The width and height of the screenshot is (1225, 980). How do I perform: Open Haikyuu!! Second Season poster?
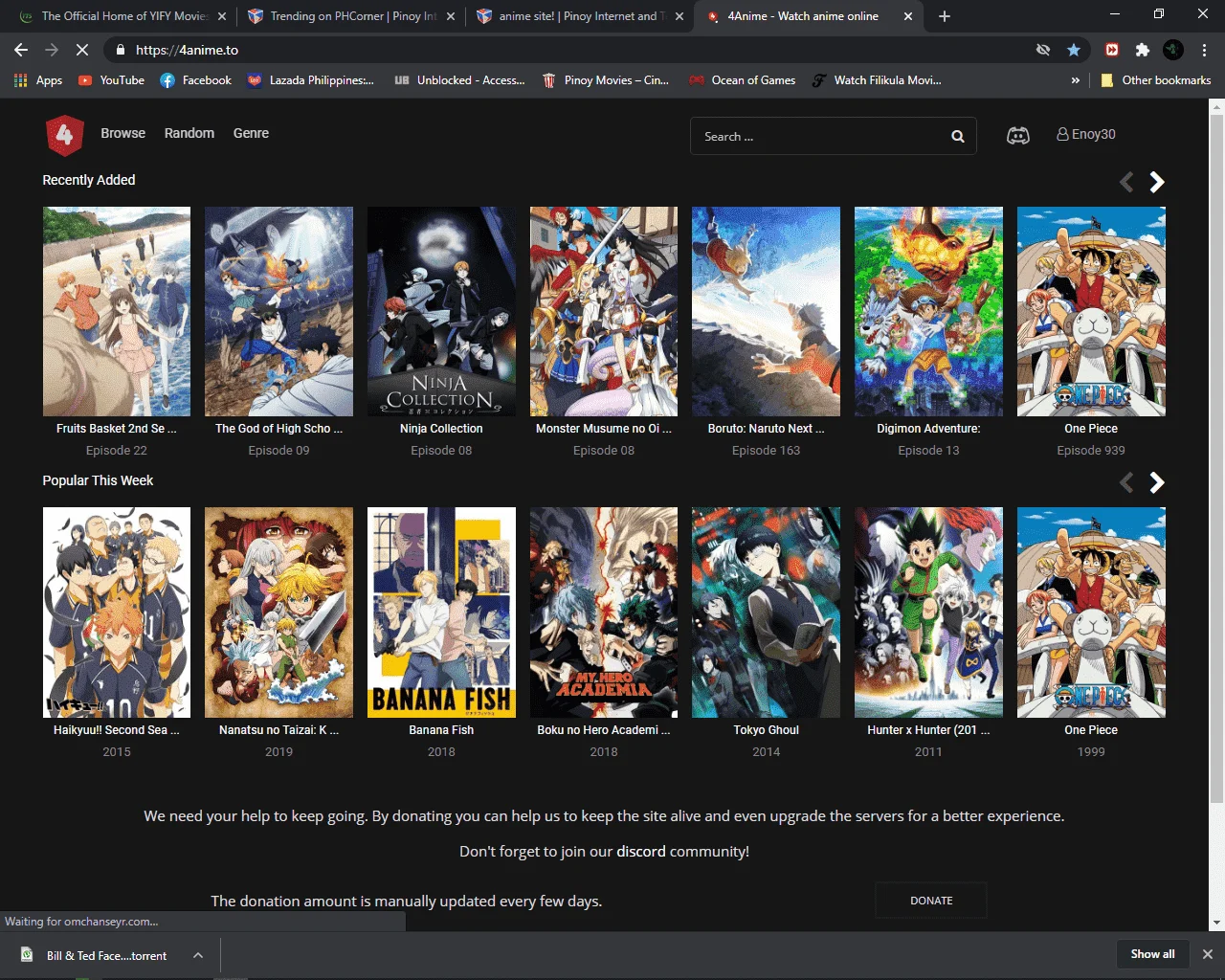pyautogui.click(x=117, y=612)
